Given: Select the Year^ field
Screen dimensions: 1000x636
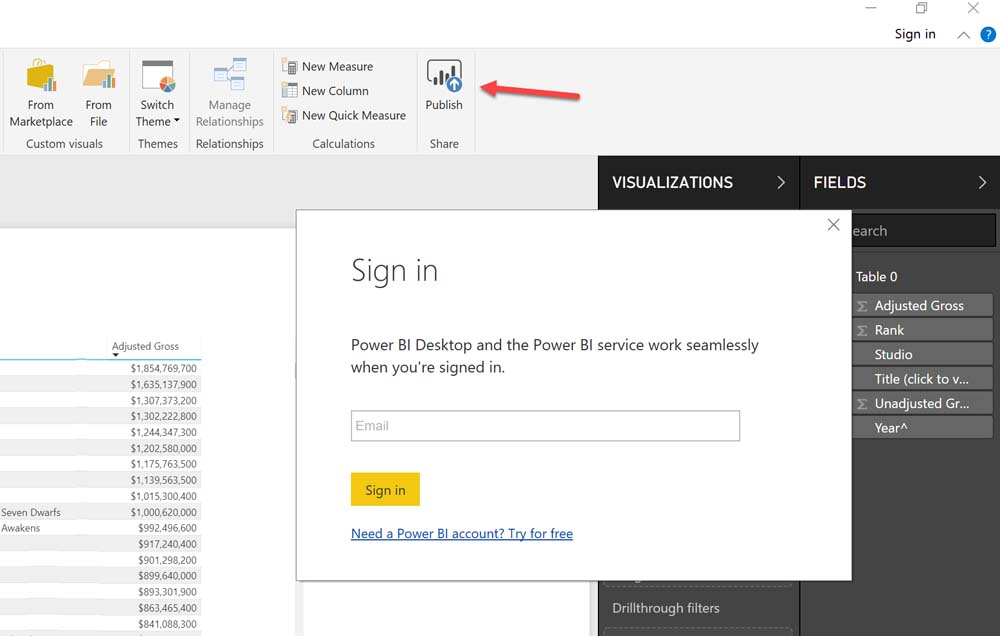Looking at the screenshot, I should [922, 427].
